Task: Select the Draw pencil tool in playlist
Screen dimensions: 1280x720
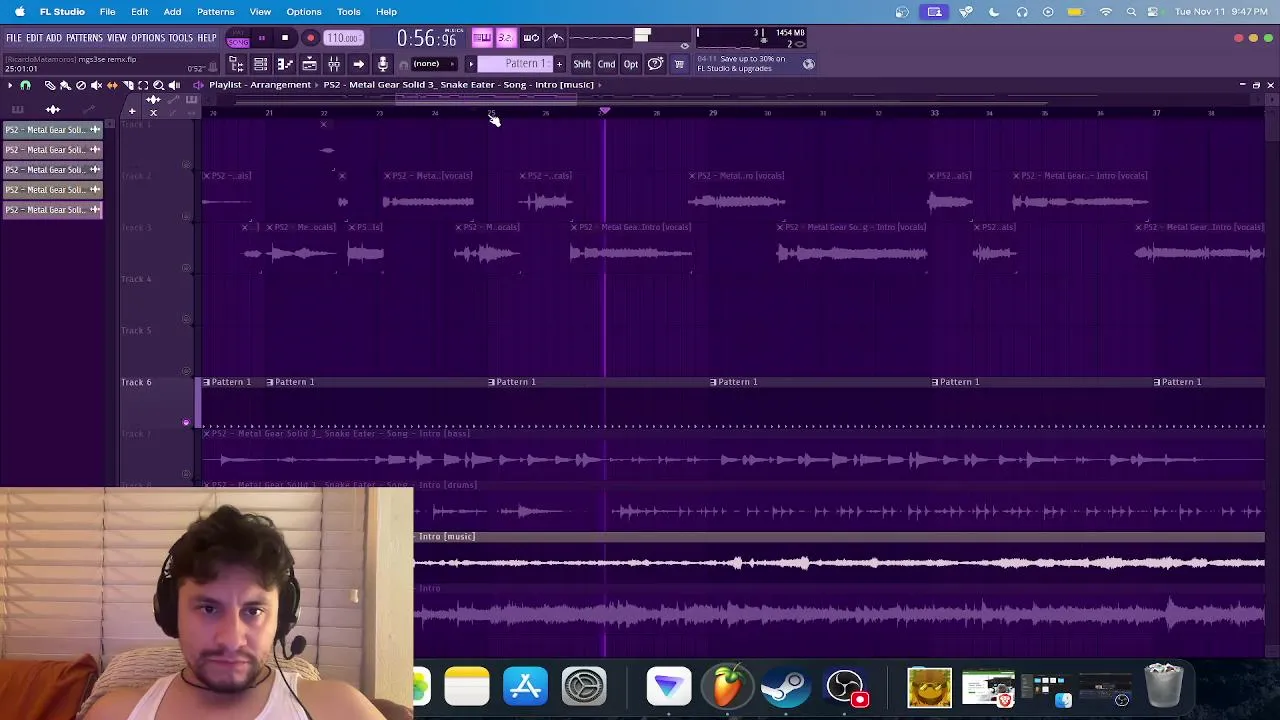Action: pos(49,85)
